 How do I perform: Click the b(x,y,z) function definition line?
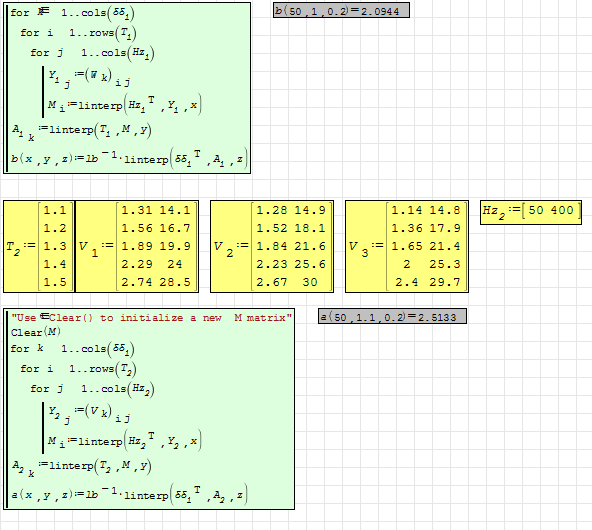(129, 159)
